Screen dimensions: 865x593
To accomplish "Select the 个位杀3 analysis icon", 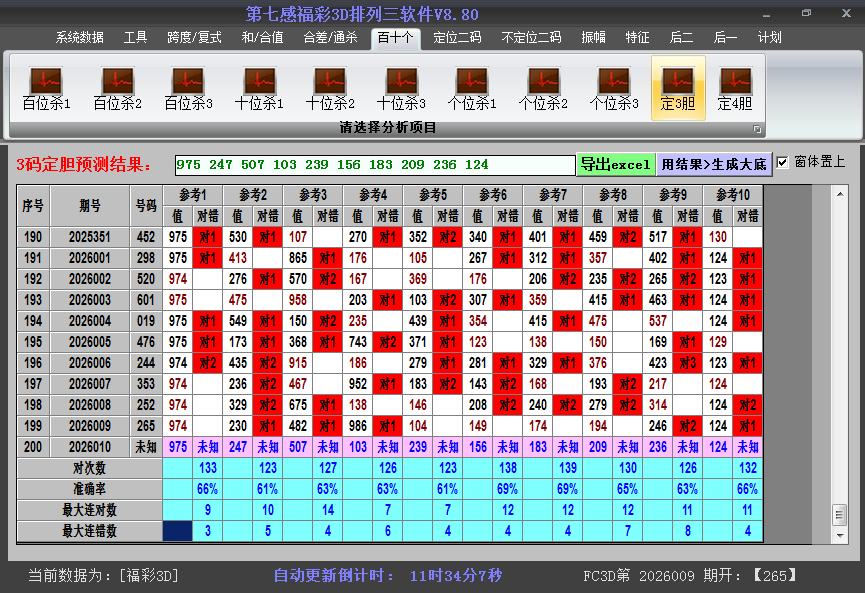I will pyautogui.click(x=614, y=88).
